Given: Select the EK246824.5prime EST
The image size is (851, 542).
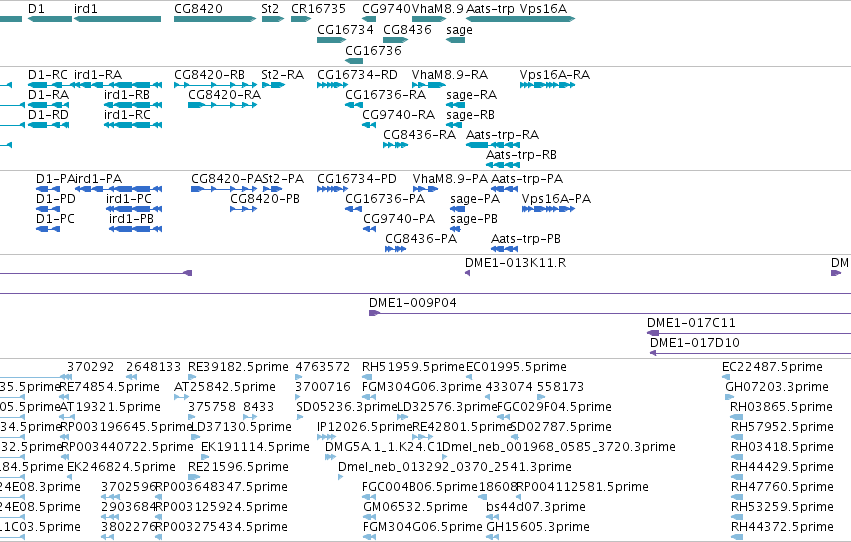Looking at the screenshot, I should tap(69, 477).
